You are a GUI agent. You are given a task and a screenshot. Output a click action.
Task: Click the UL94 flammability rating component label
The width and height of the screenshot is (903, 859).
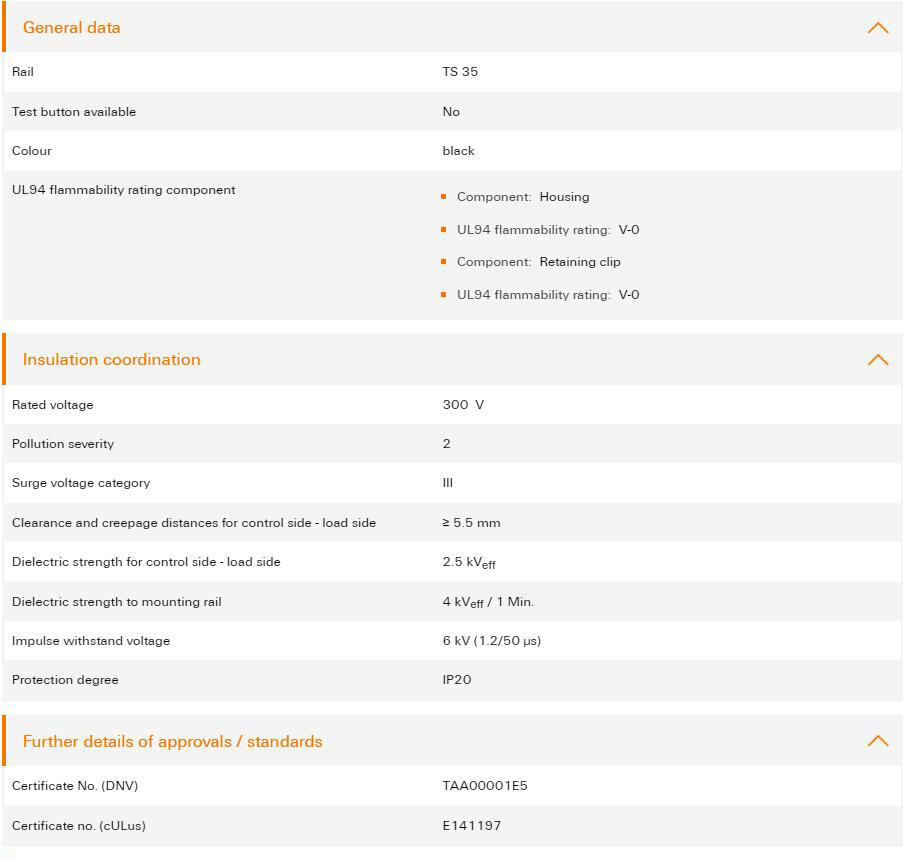pos(124,190)
